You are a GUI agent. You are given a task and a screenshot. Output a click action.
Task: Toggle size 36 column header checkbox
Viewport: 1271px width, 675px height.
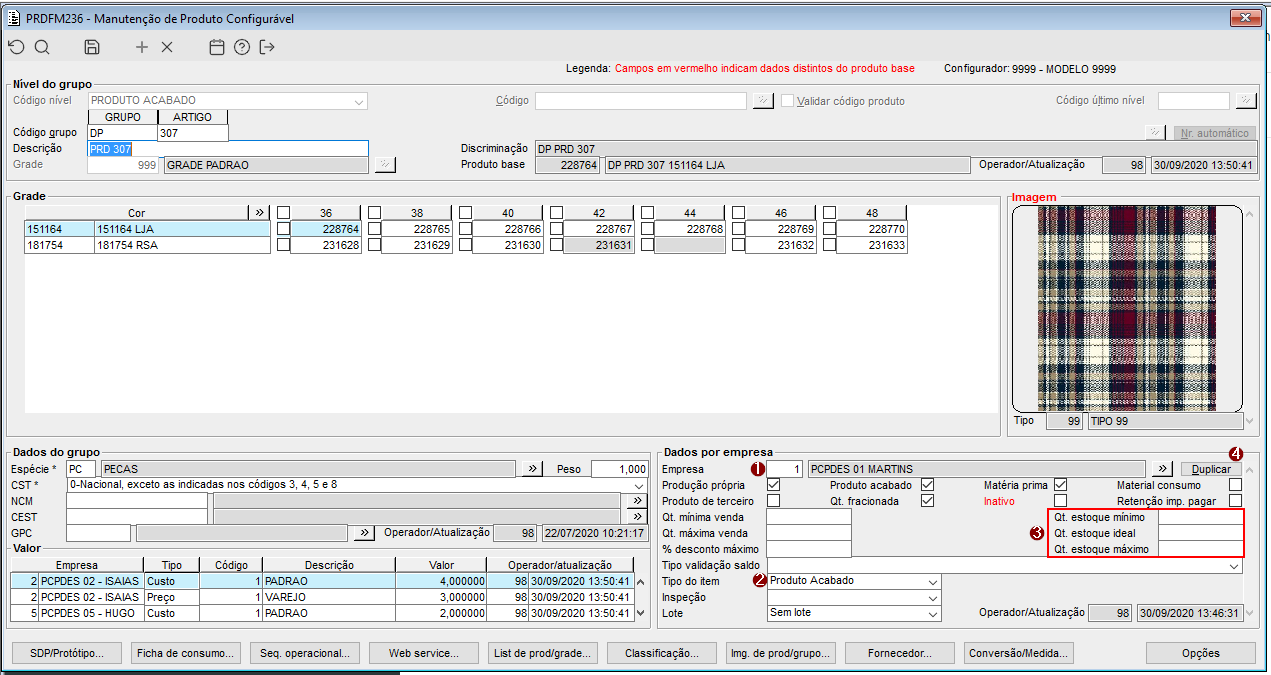click(284, 212)
